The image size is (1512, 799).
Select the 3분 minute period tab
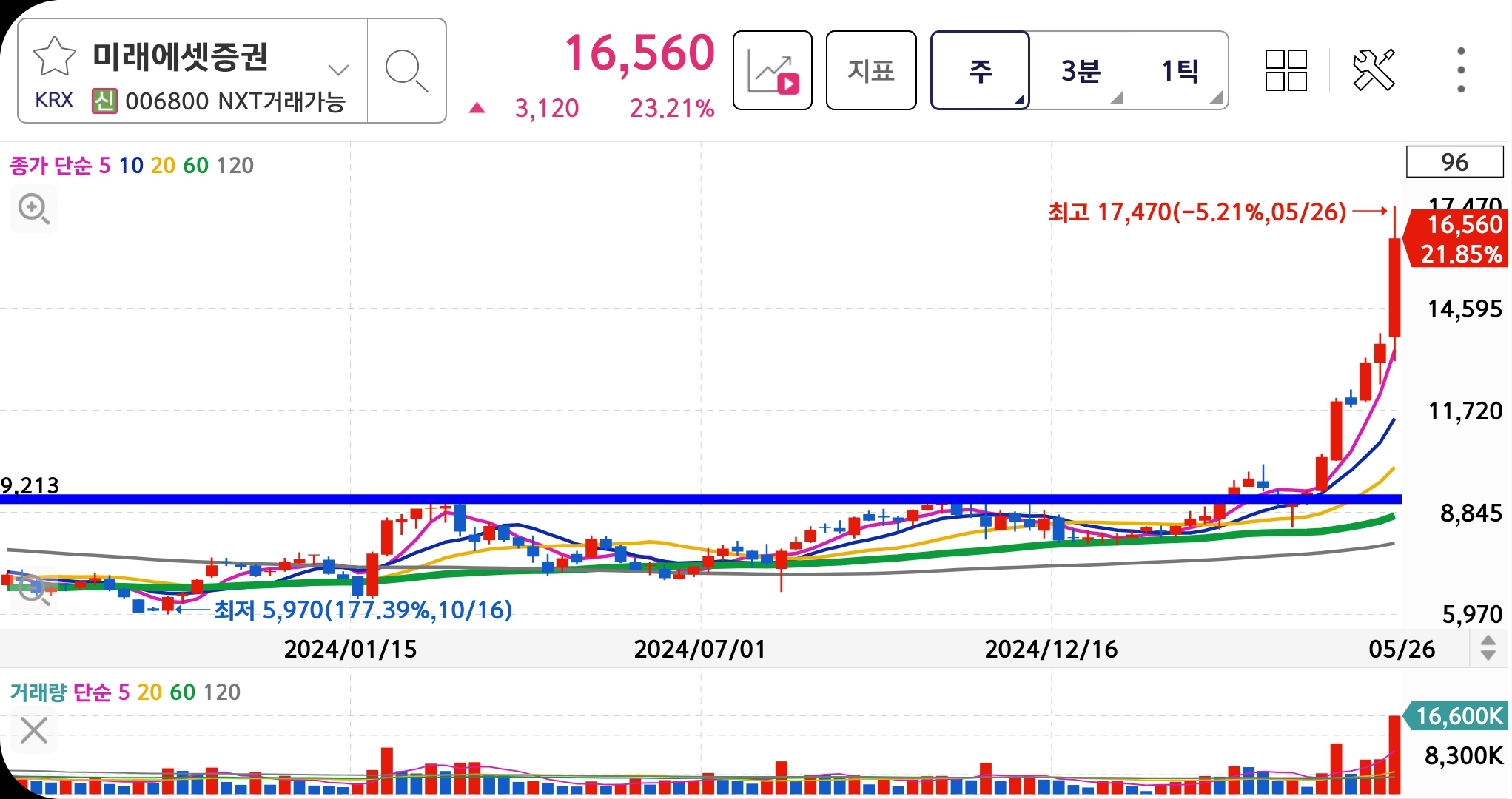tap(1081, 71)
